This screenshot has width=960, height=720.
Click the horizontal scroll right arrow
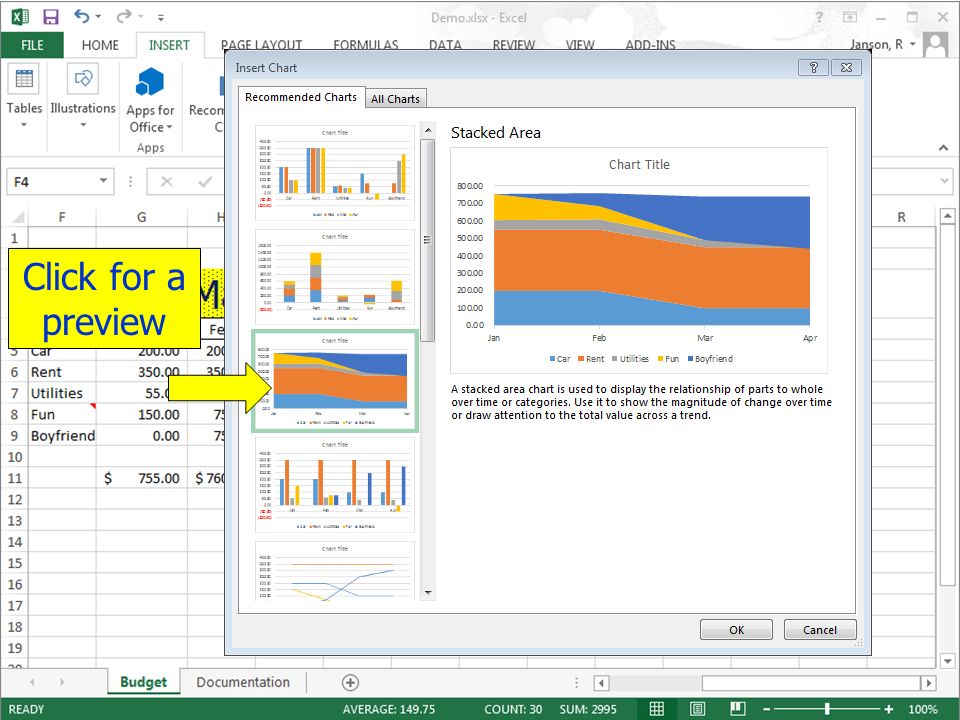pos(928,683)
